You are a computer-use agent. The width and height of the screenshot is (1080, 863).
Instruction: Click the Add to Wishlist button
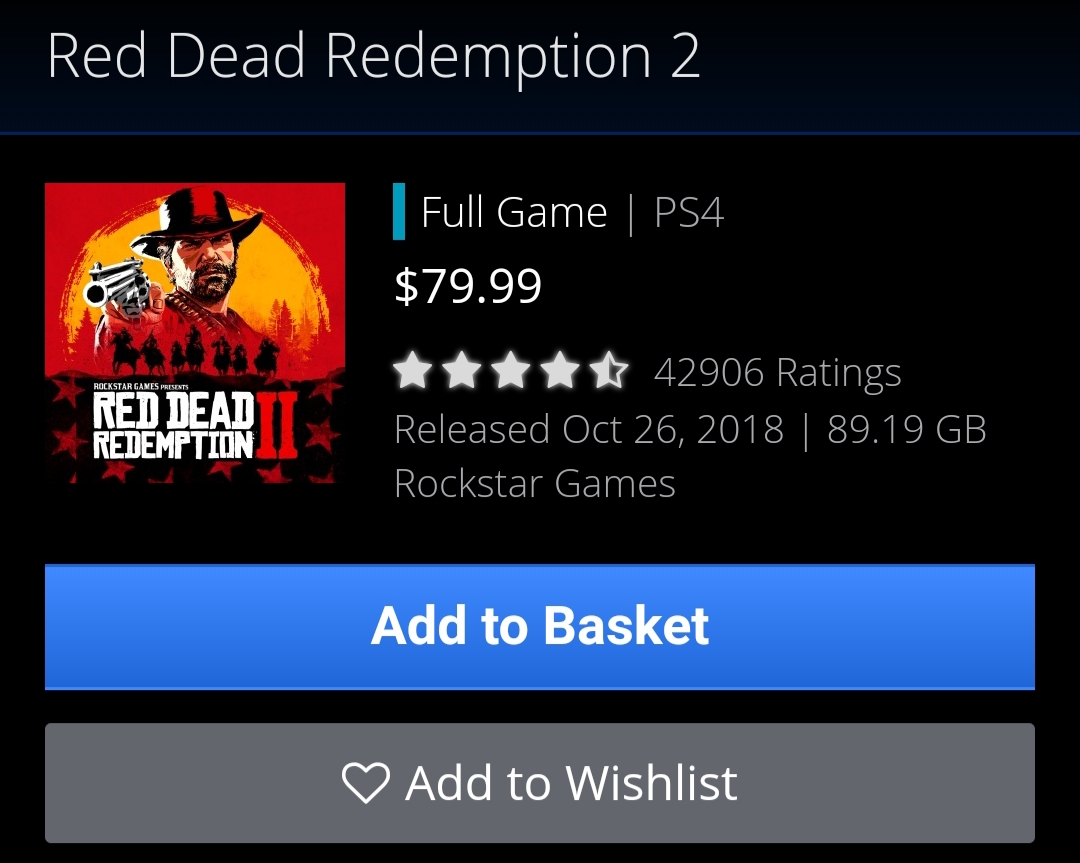point(539,783)
